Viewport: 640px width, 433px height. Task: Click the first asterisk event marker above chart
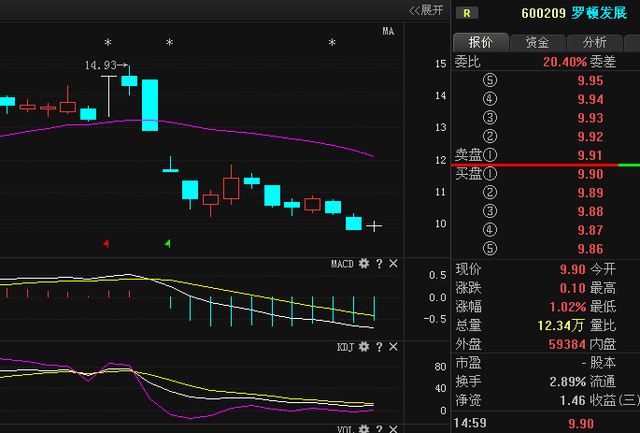(x=108, y=42)
